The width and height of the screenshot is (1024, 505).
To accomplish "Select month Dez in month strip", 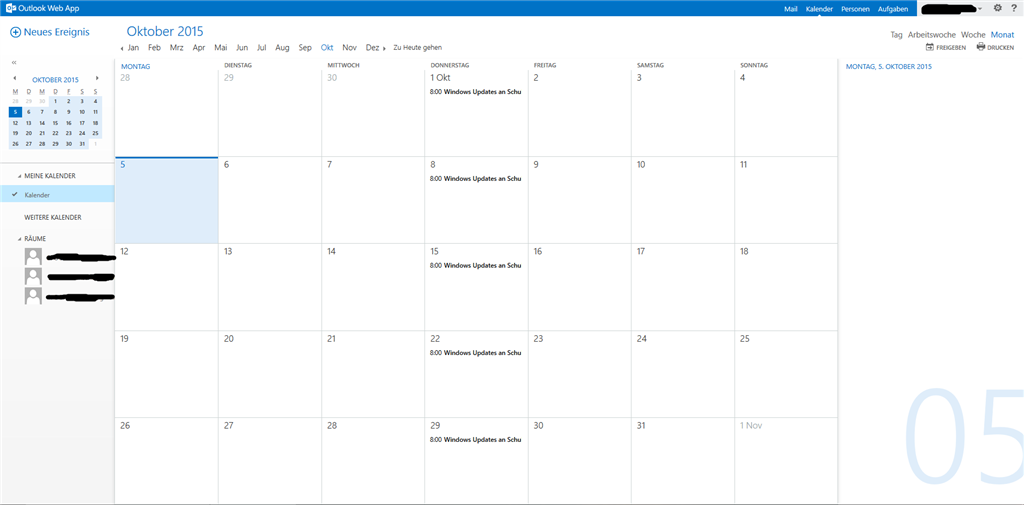I will [x=372, y=48].
